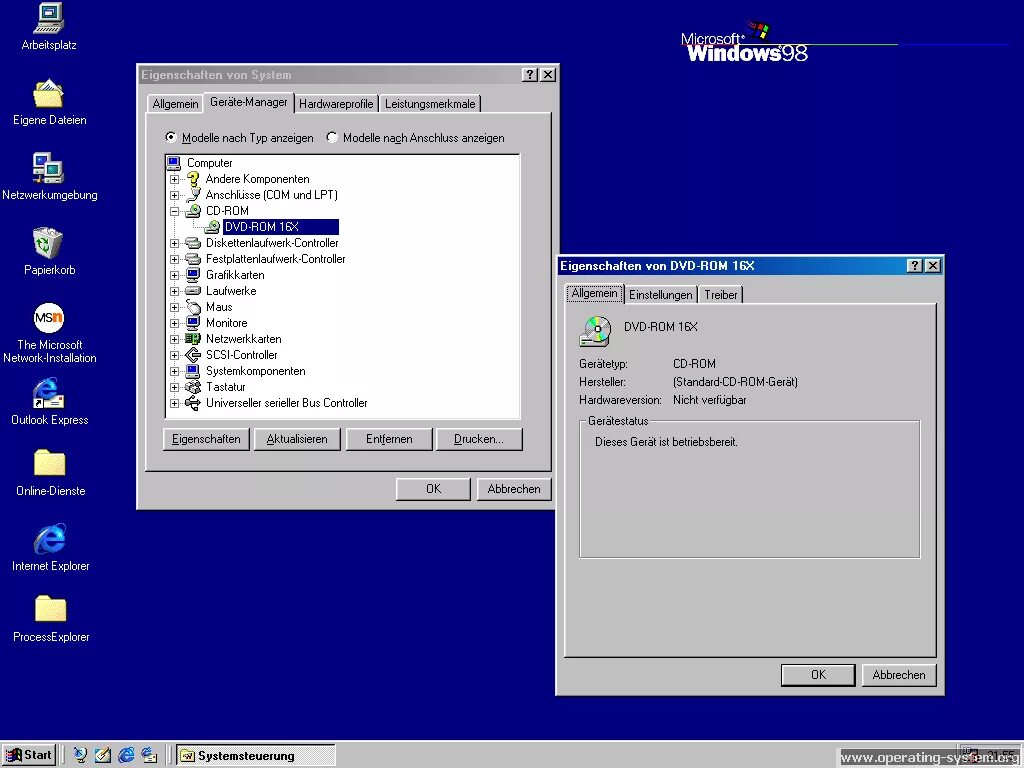Image resolution: width=1024 pixels, height=768 pixels.
Task: Click the help question mark in DVD-ROM properties
Action: point(915,265)
